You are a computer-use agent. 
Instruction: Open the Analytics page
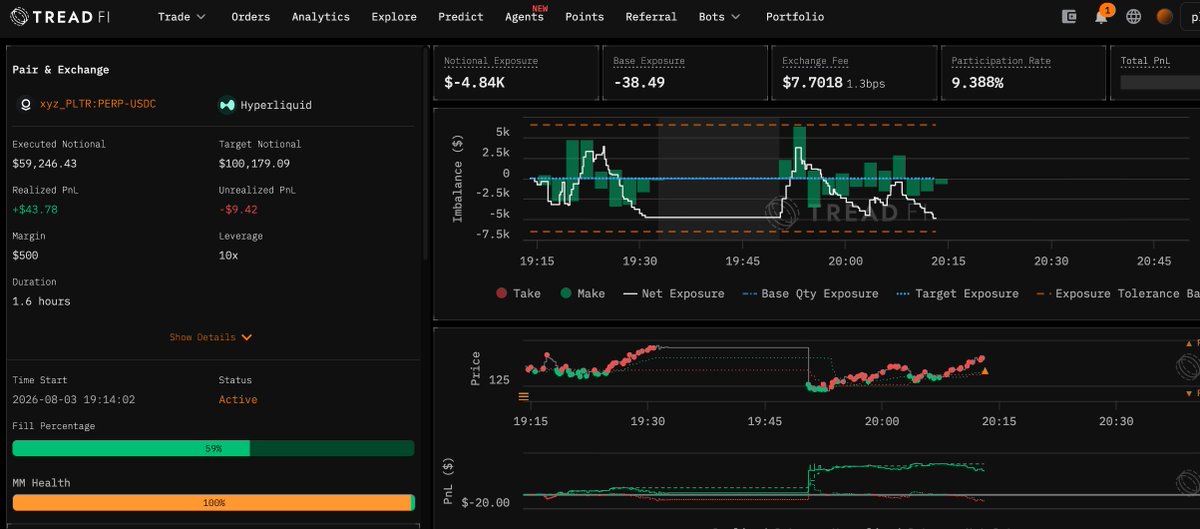[x=321, y=17]
